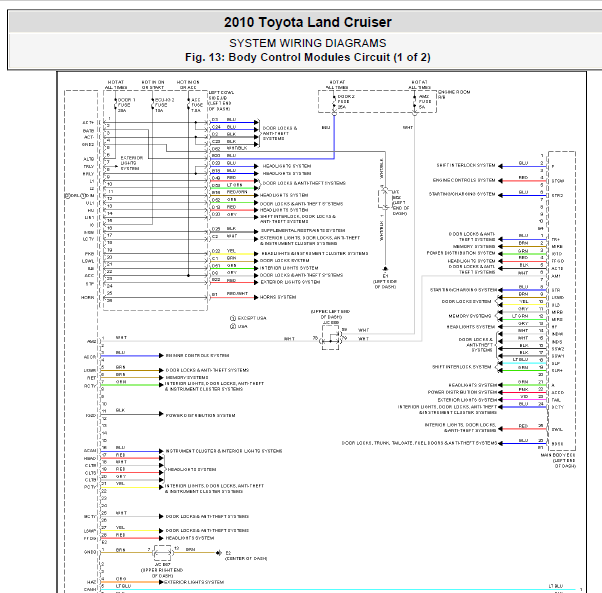Click the "2010 Toyota Land Cruiser" title
Image resolution: width=602 pixels, height=593 pixels.
tap(308, 22)
